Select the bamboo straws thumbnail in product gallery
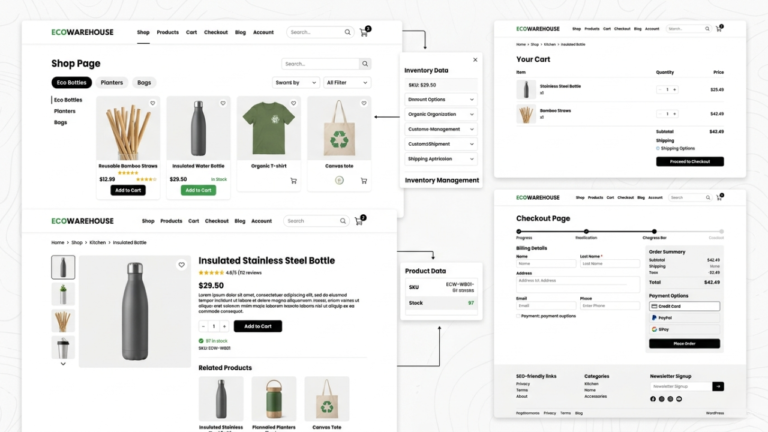This screenshot has width=768, height=432. pyautogui.click(x=63, y=320)
